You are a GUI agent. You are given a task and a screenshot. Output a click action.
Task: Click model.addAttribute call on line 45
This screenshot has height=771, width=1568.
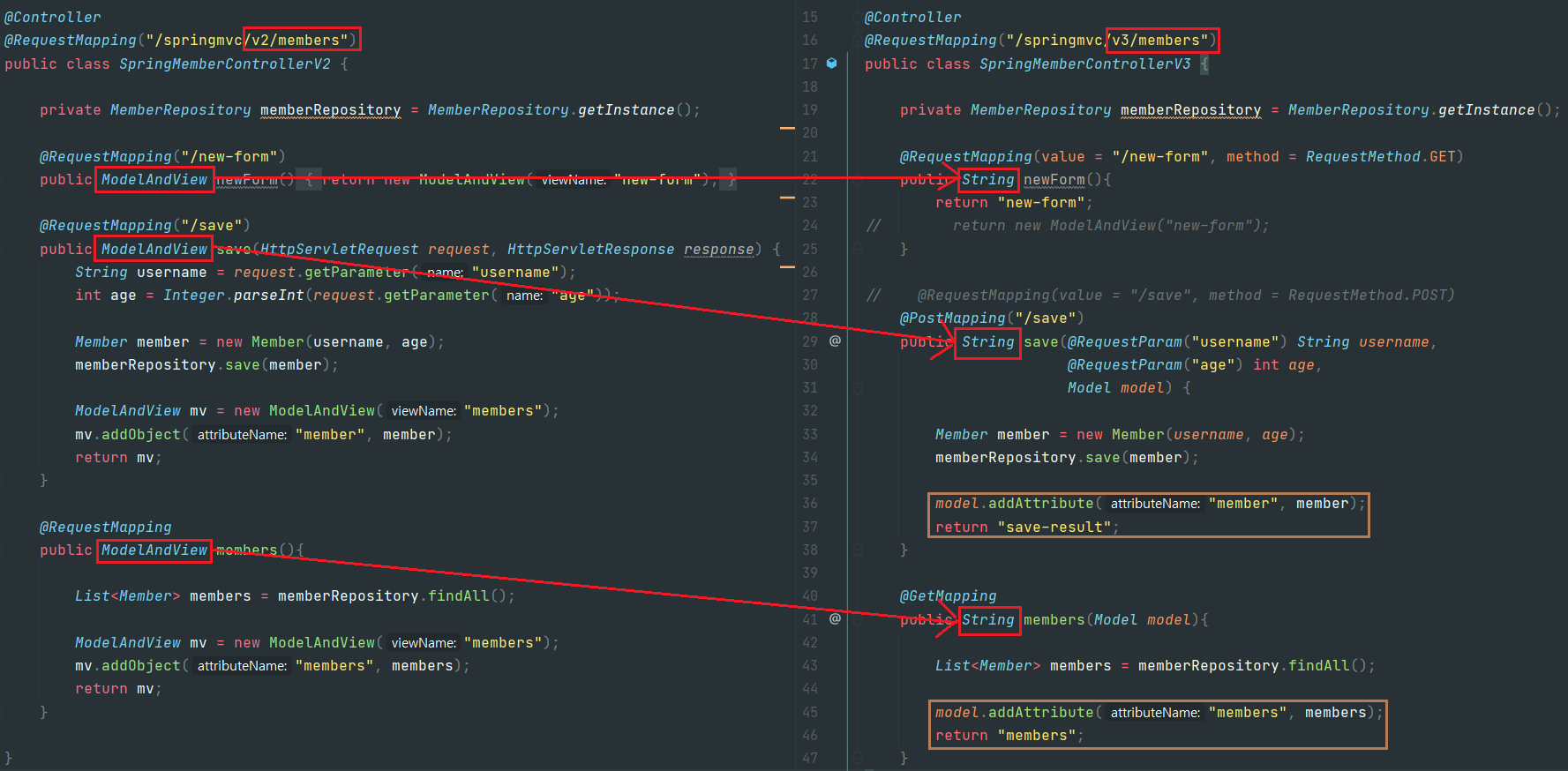(x=1159, y=713)
